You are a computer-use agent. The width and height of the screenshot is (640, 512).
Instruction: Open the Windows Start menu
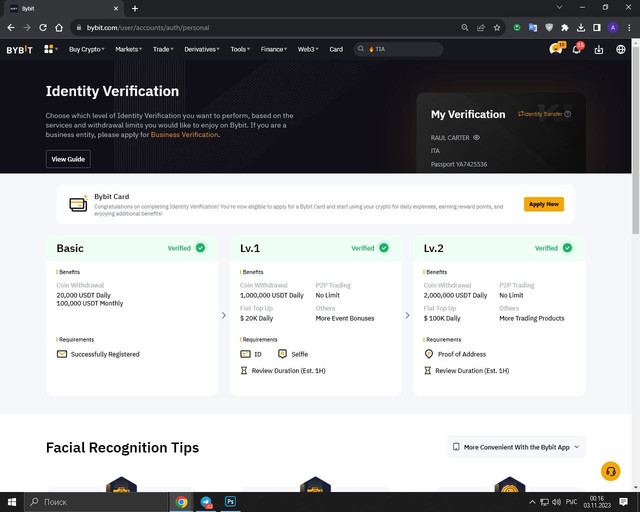11,502
